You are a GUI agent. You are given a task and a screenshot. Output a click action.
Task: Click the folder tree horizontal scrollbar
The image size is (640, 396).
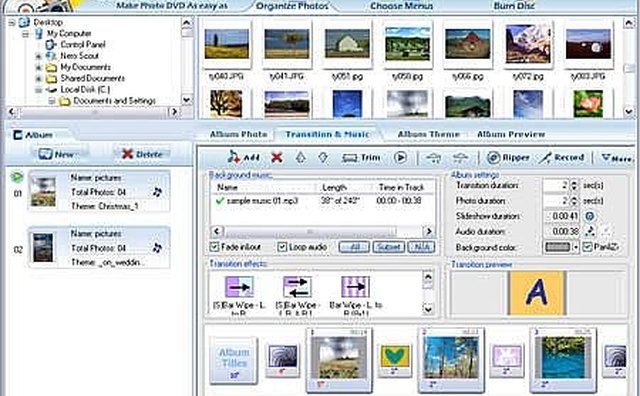95,111
